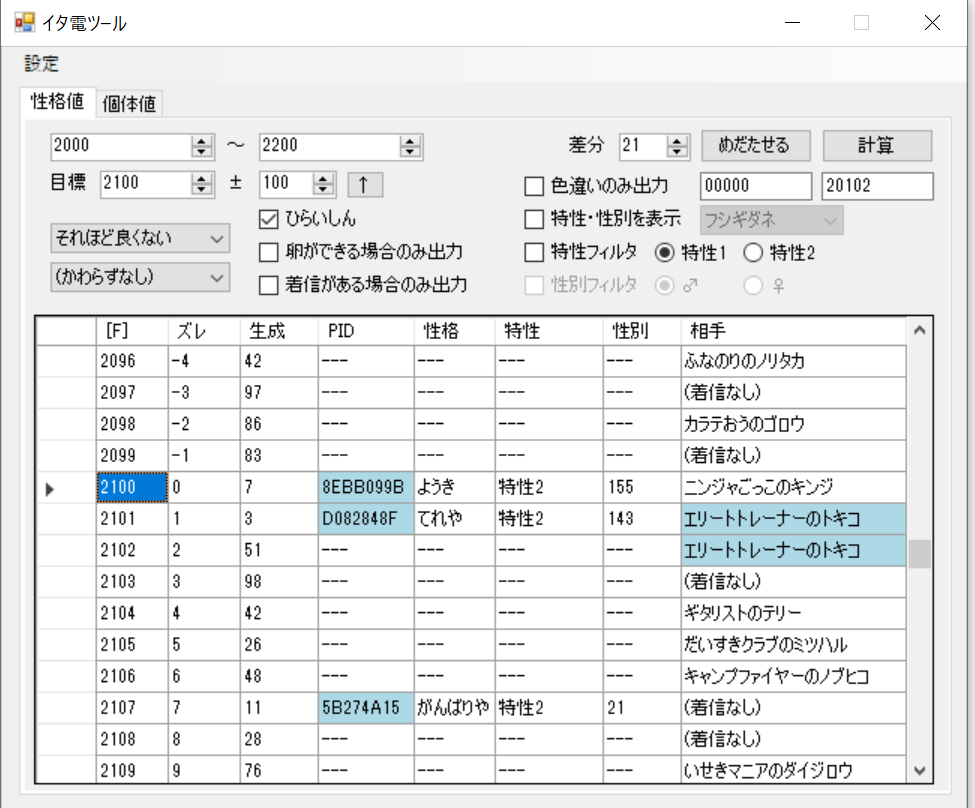Open the (かわらずなし) dropdown
This screenshot has height=808, width=975.
(x=140, y=277)
